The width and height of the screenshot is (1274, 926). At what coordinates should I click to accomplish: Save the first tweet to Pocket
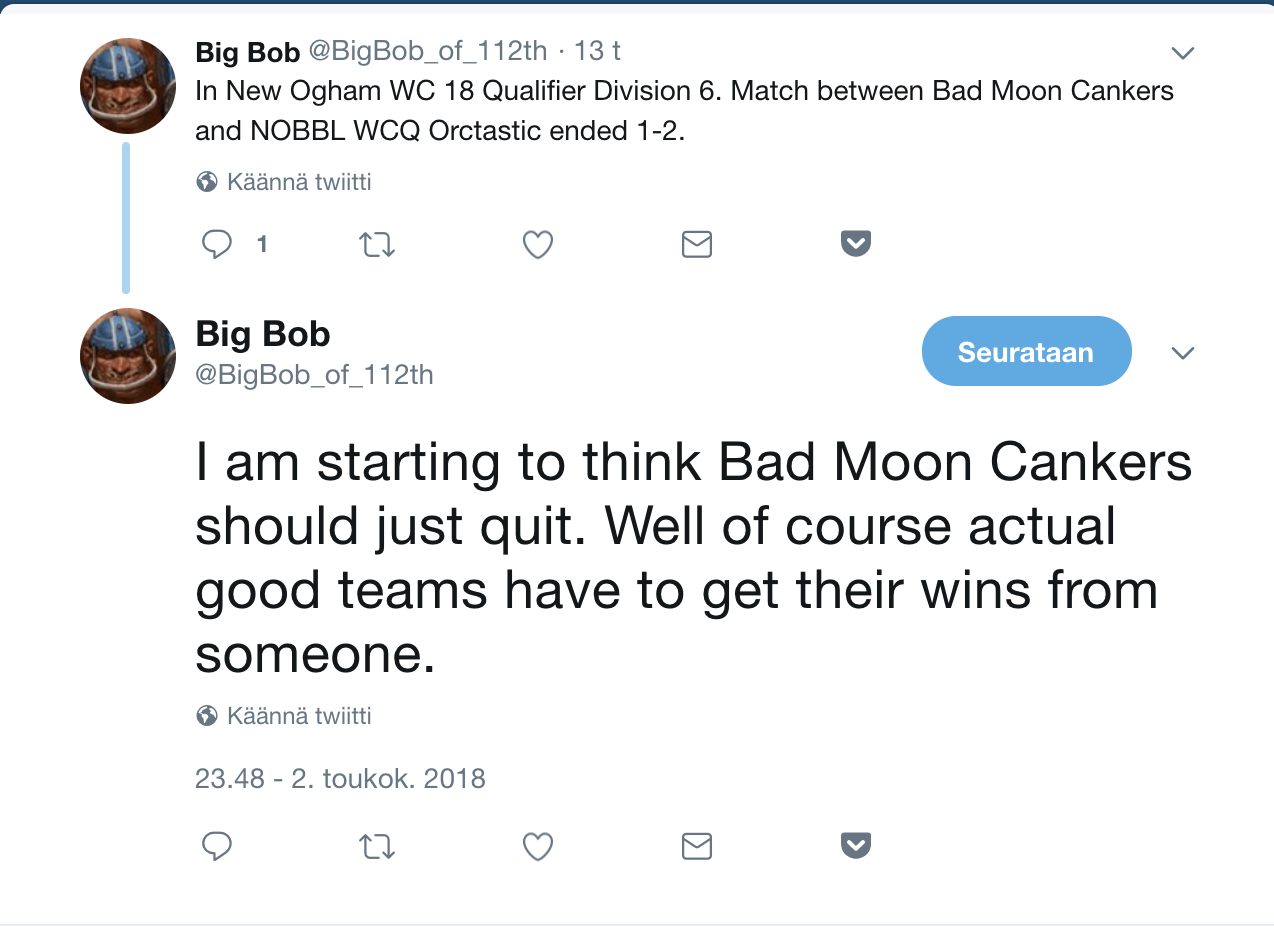click(x=855, y=243)
